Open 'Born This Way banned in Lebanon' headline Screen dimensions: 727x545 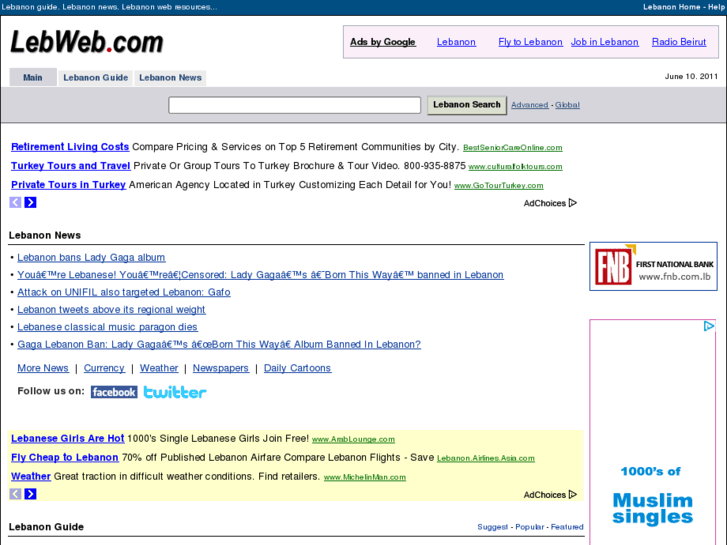(261, 275)
